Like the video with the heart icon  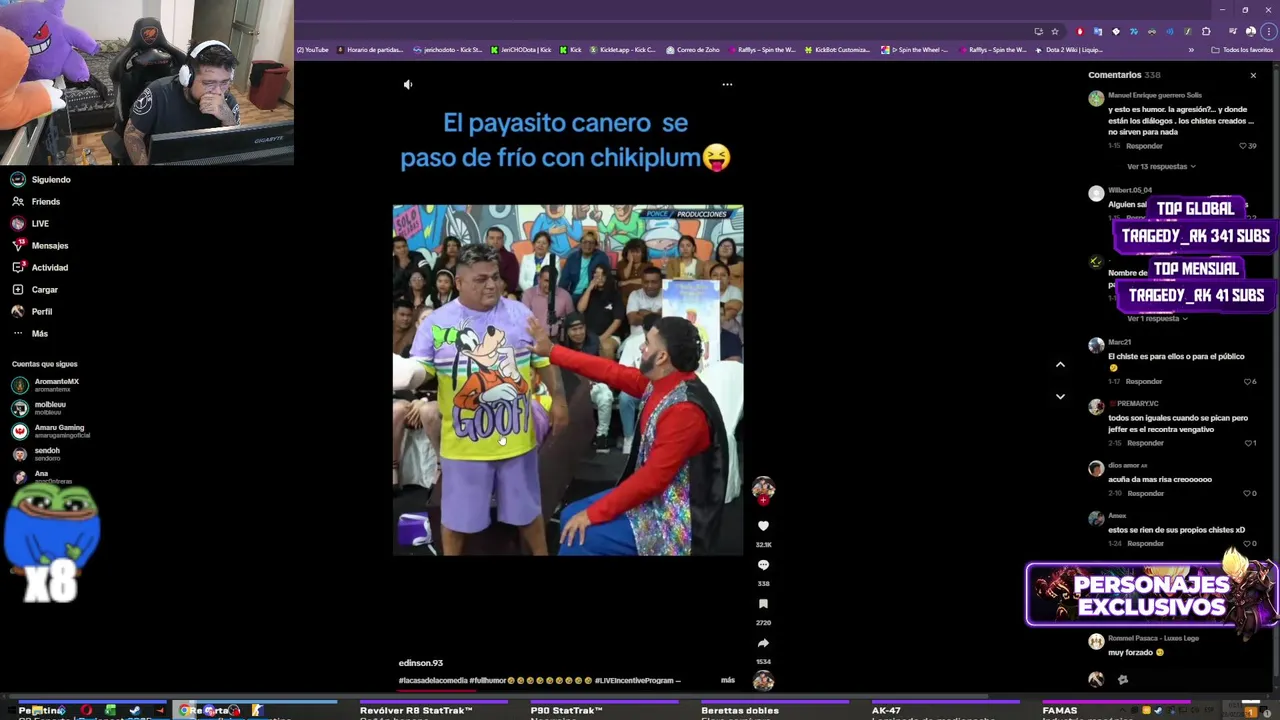[x=763, y=526]
